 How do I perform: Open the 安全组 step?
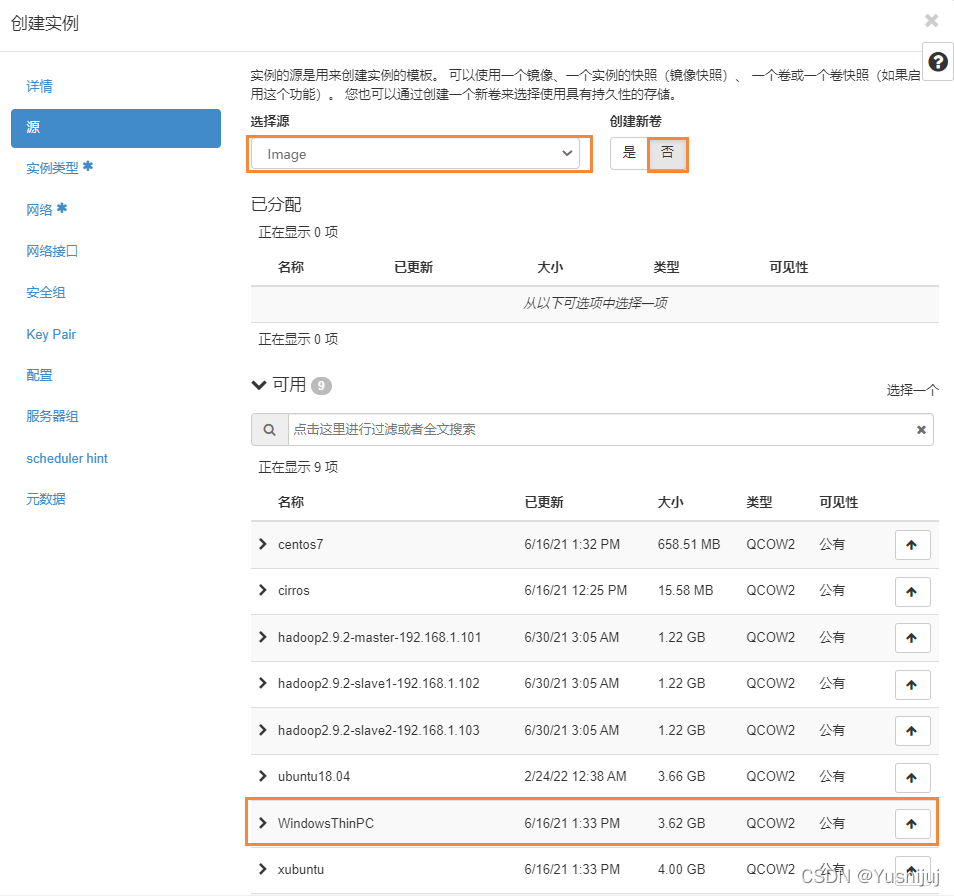46,293
